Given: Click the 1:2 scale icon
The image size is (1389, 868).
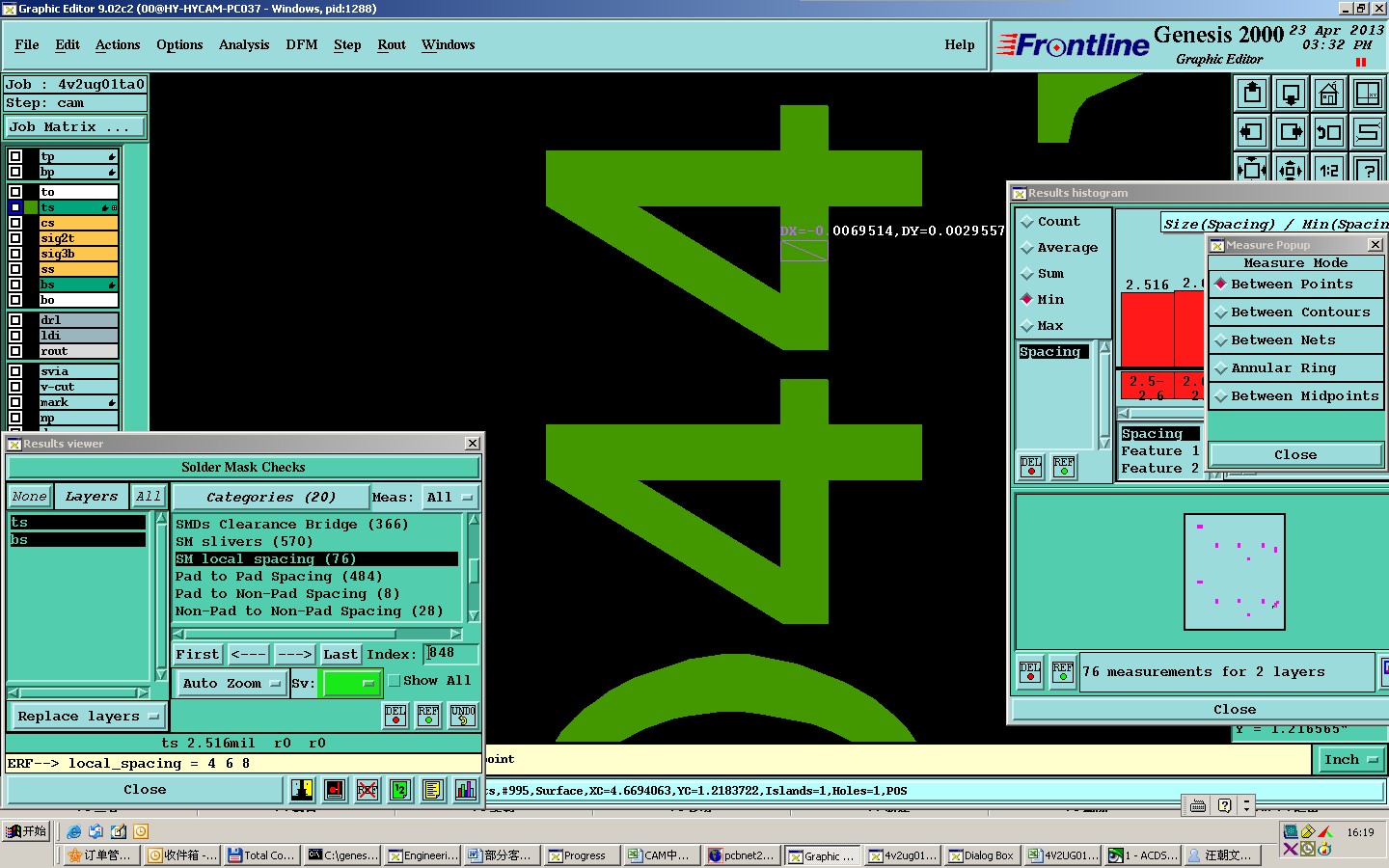Looking at the screenshot, I should point(1329,169).
